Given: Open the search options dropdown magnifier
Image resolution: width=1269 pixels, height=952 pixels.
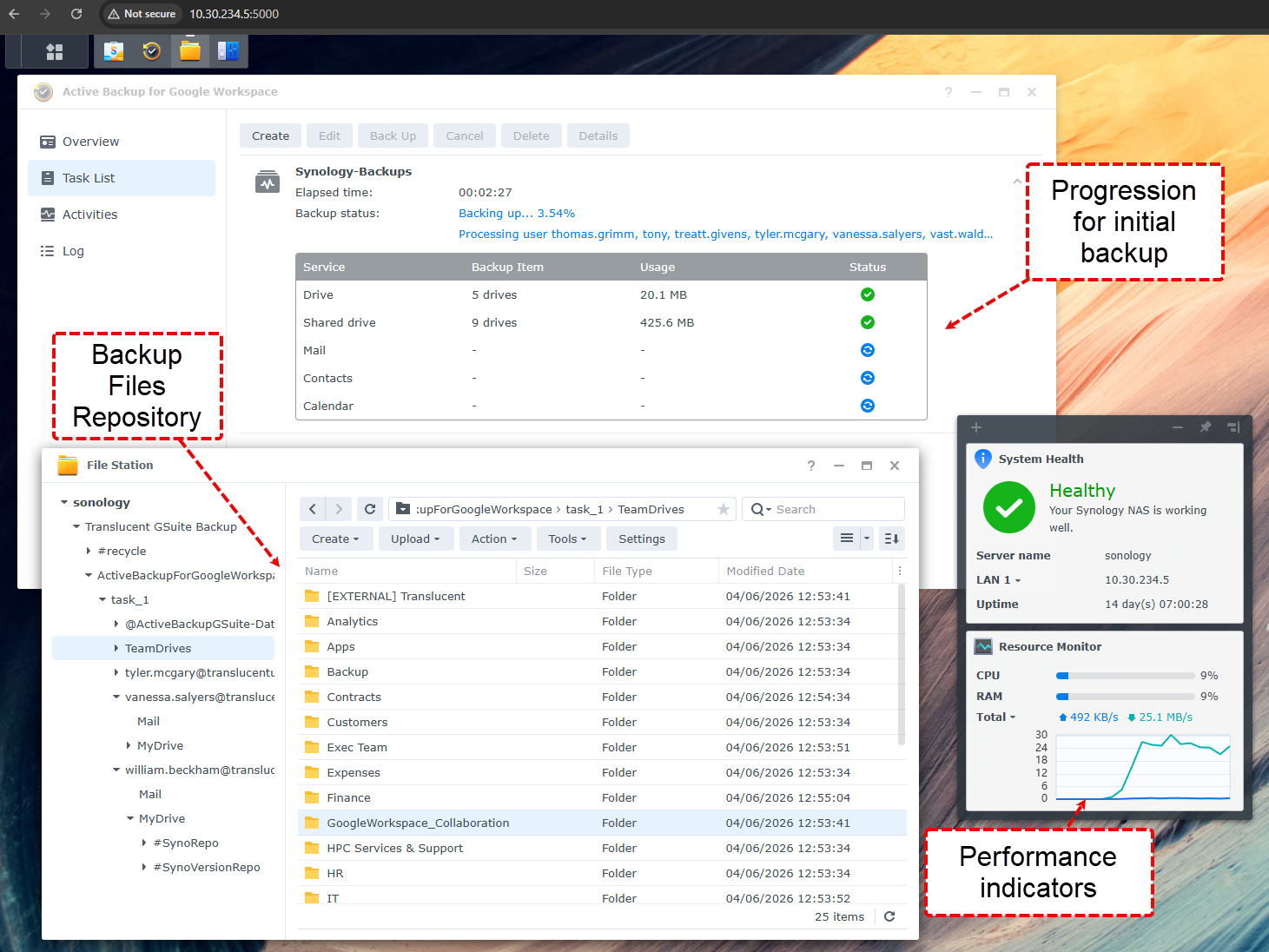Looking at the screenshot, I should tap(761, 509).
